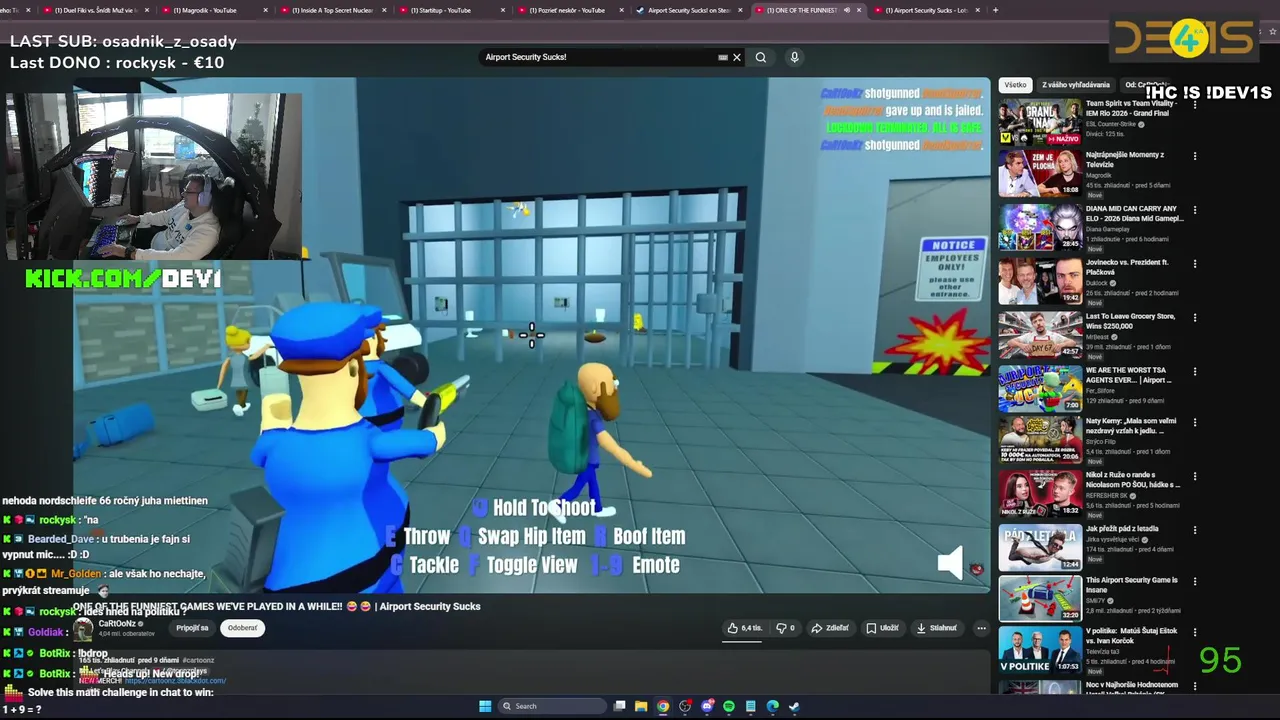Click the YouTube search magnifier icon

point(761,57)
